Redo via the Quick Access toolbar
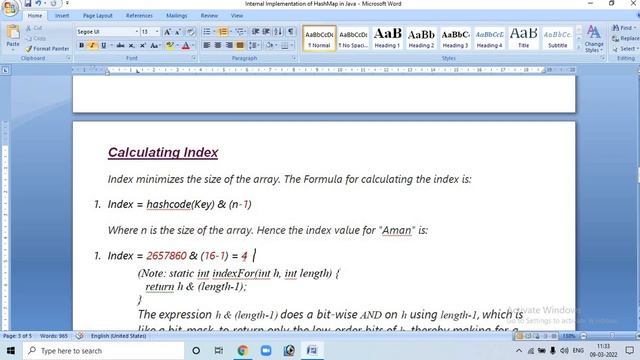The image size is (640, 360). point(53,4)
